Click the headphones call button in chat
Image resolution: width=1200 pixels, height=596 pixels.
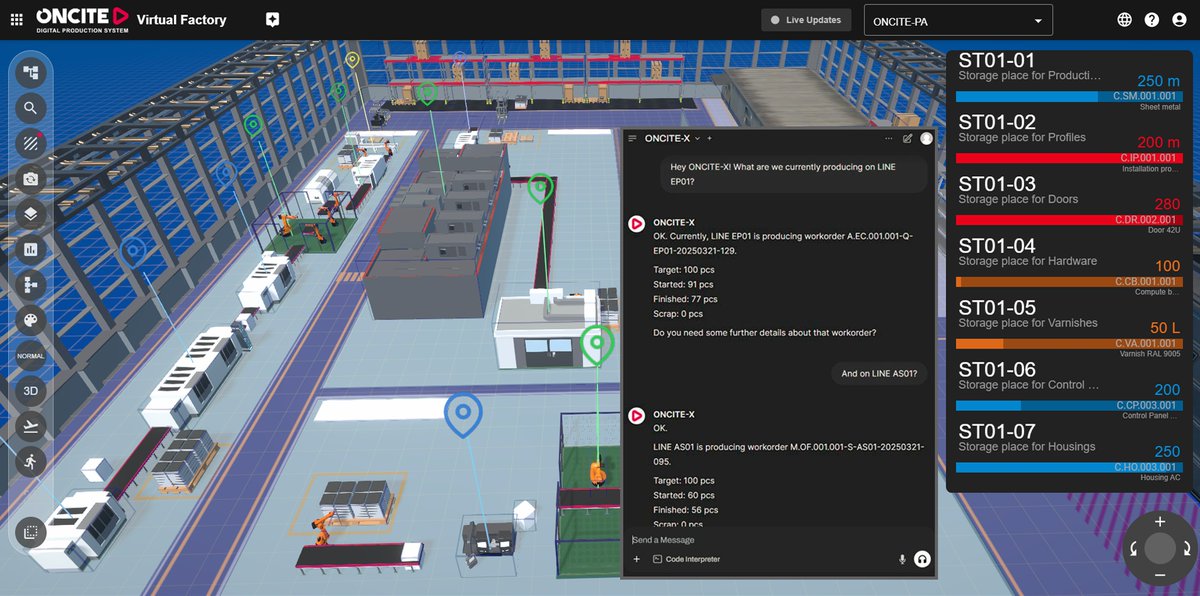point(922,559)
